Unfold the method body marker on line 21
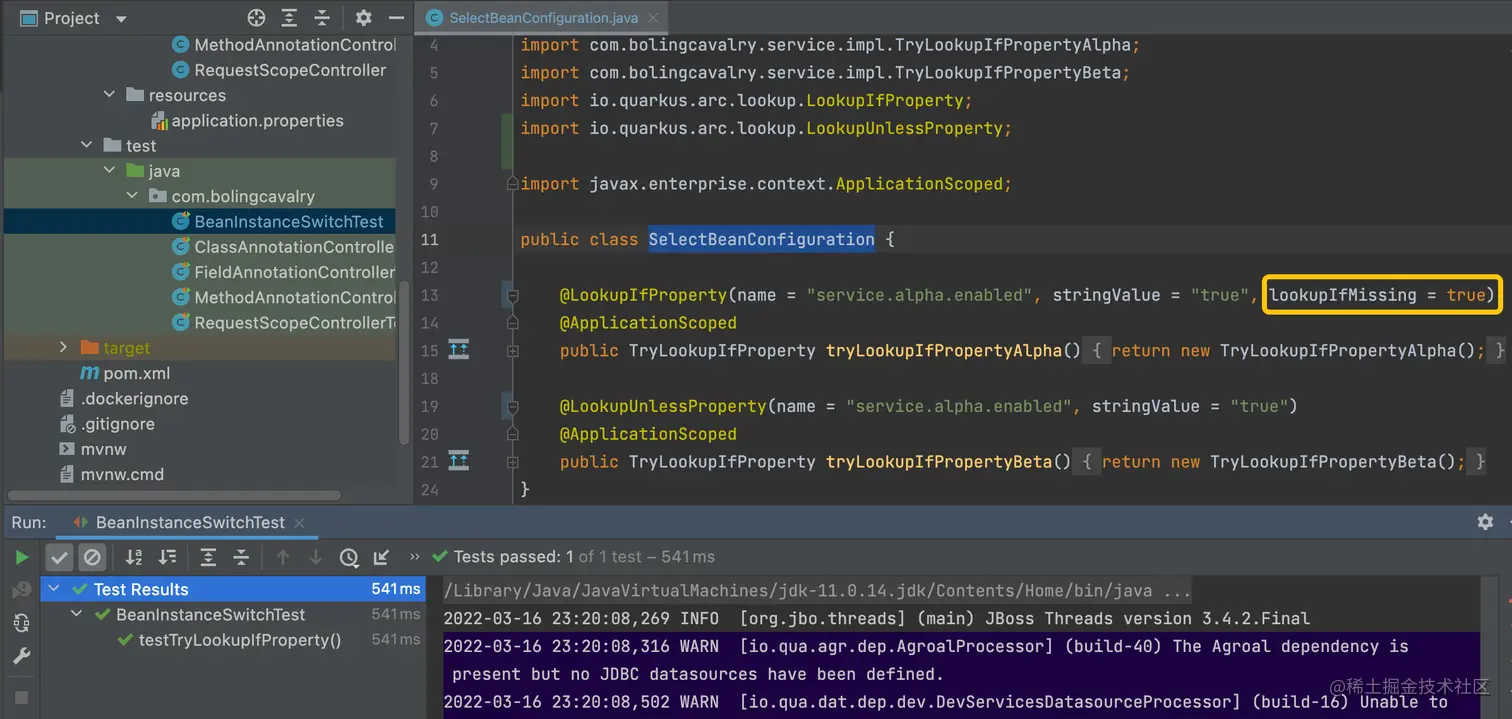This screenshot has height=719, width=1512. point(513,462)
